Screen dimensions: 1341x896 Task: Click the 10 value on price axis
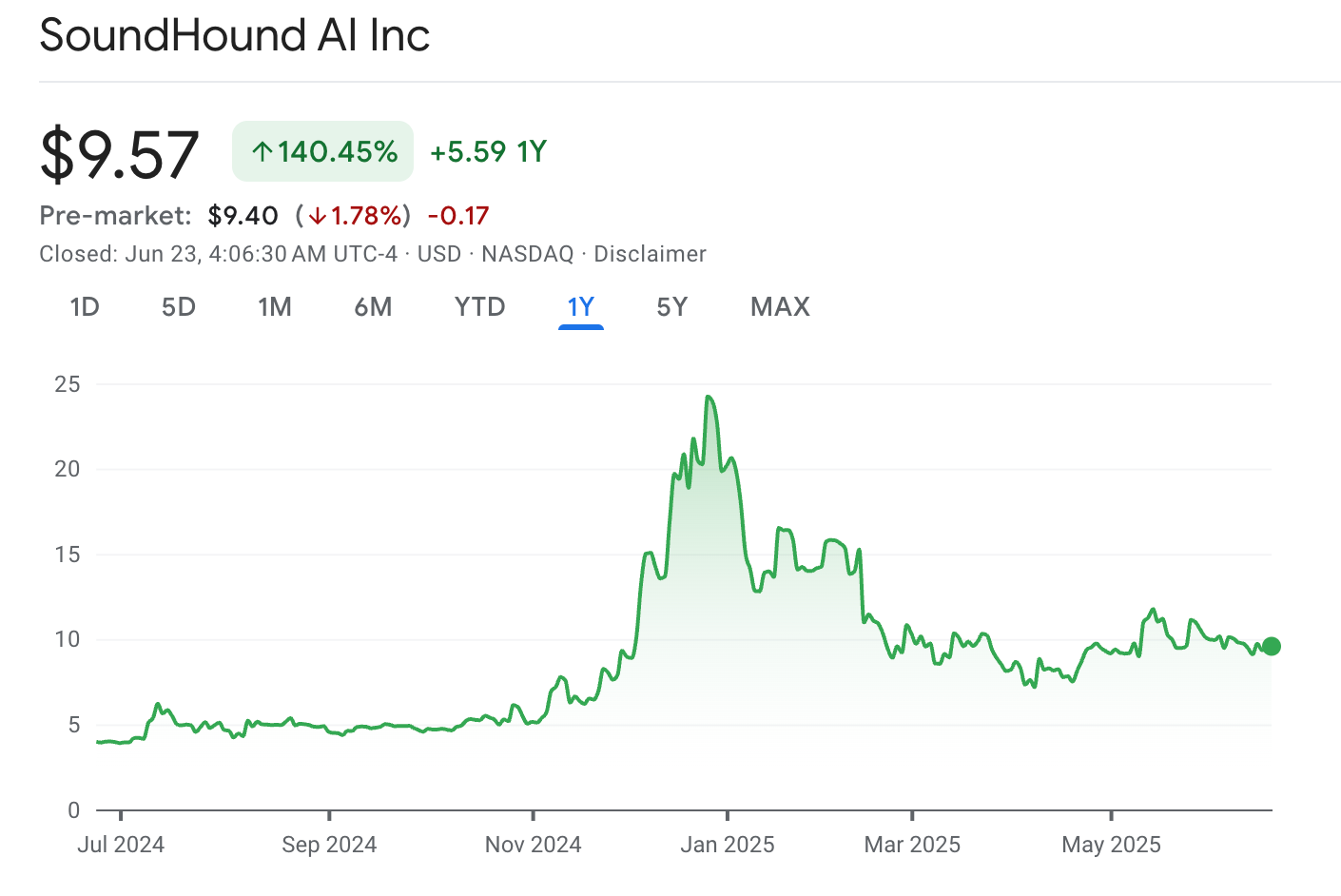pyautogui.click(x=68, y=639)
